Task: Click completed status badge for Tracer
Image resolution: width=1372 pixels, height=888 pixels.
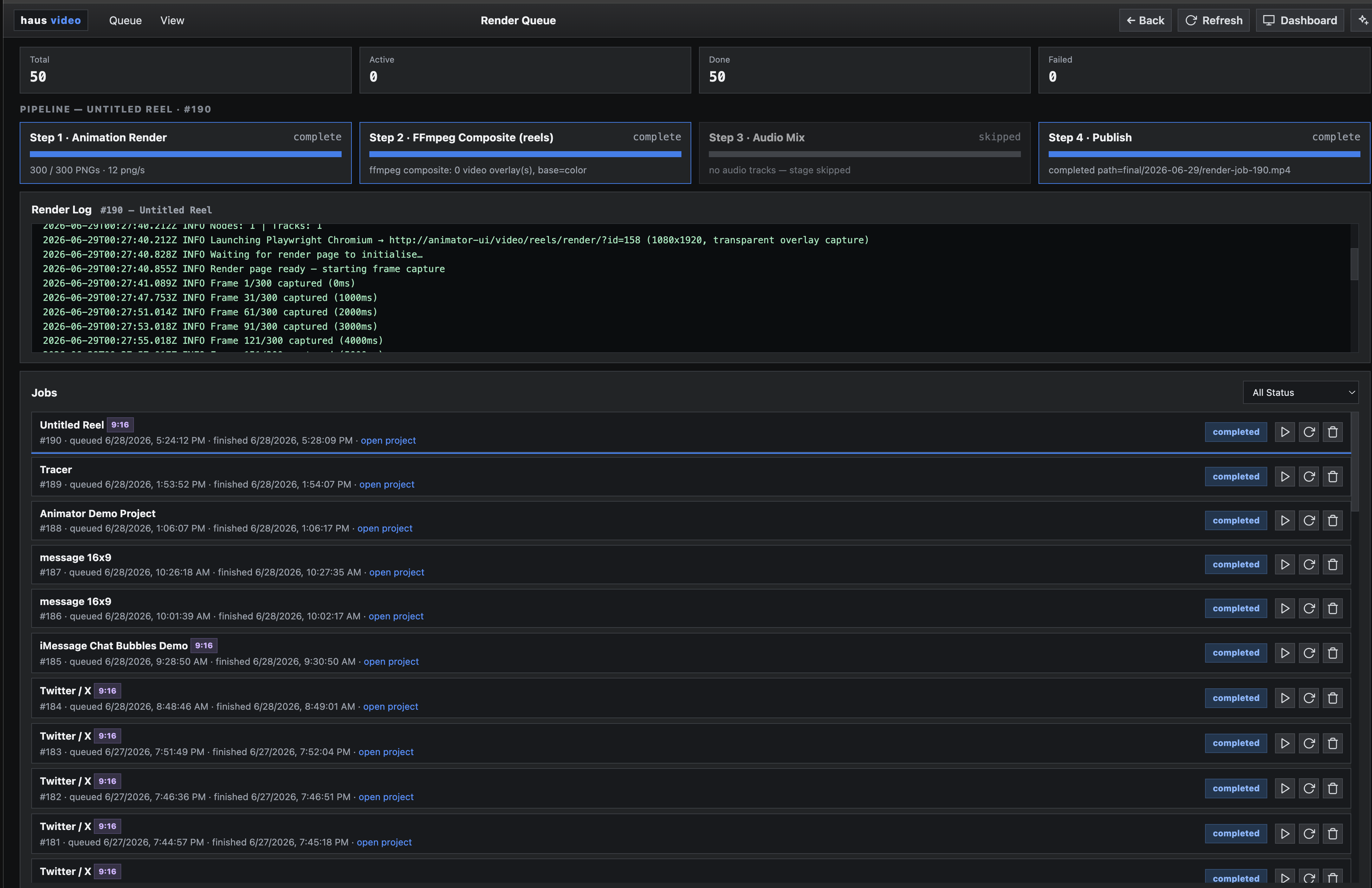Action: (x=1235, y=476)
